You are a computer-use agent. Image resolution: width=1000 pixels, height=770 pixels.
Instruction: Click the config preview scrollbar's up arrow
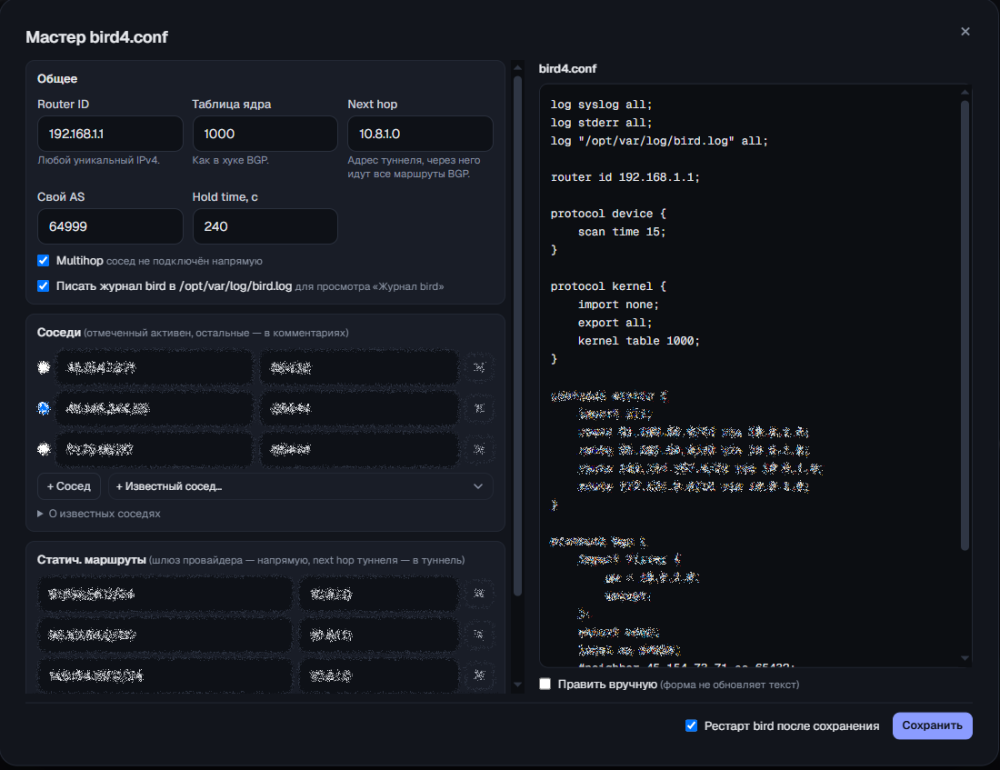[964, 93]
